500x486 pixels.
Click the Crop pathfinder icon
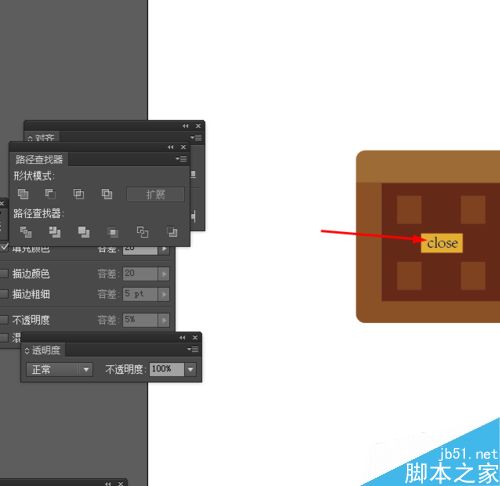(113, 232)
